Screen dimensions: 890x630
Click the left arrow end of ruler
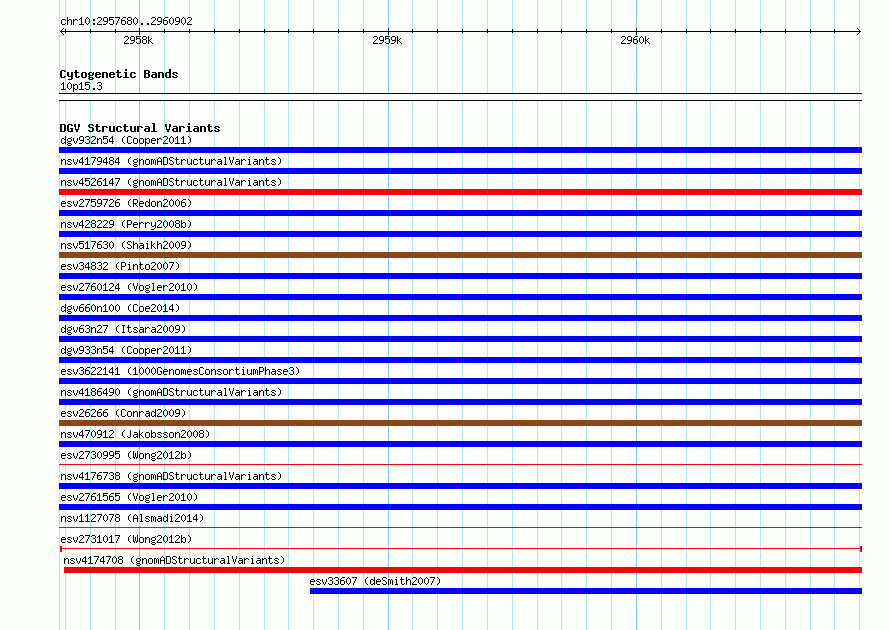pos(62,31)
